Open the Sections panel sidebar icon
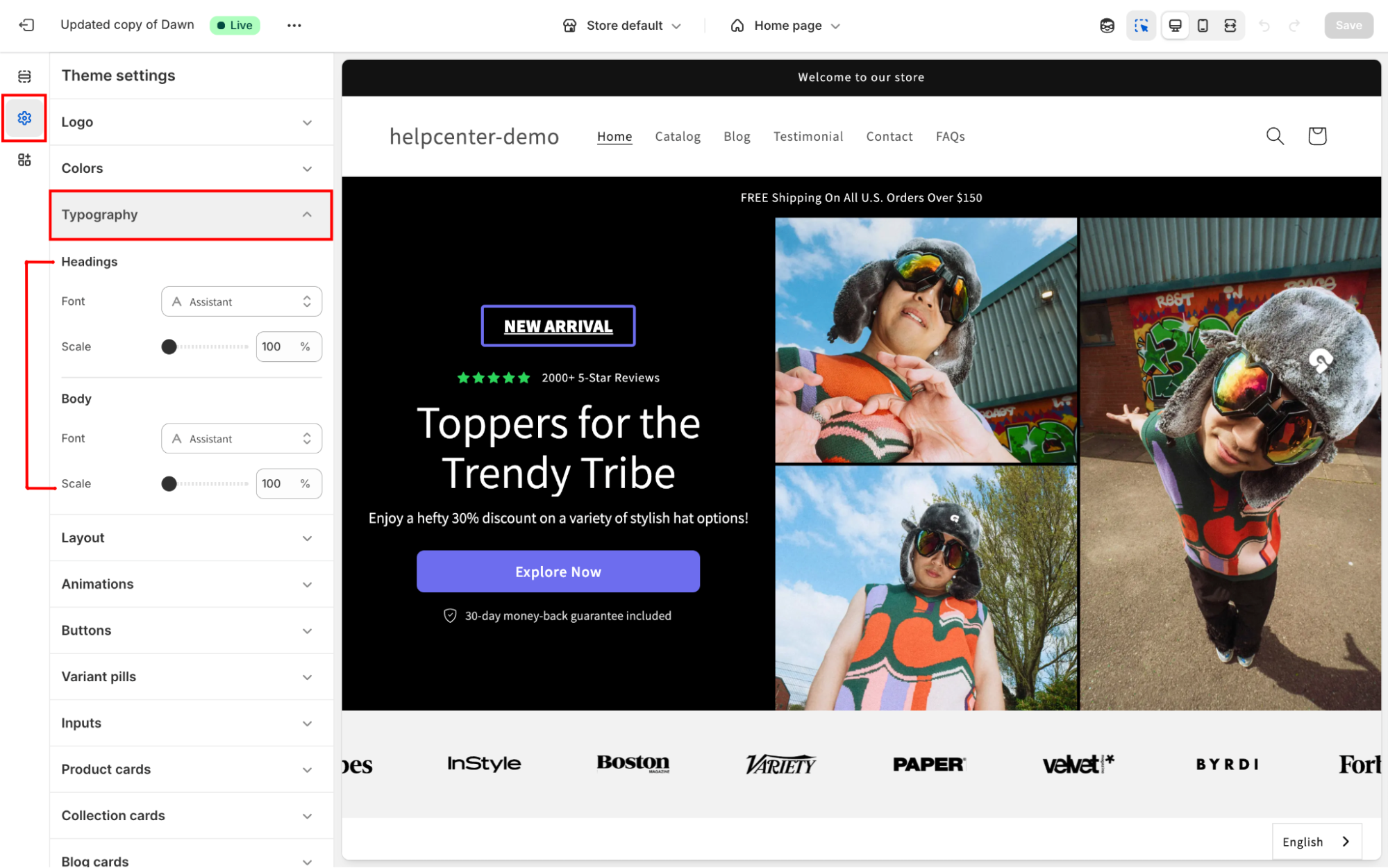Screen dimensions: 1388x868 click(x=24, y=76)
